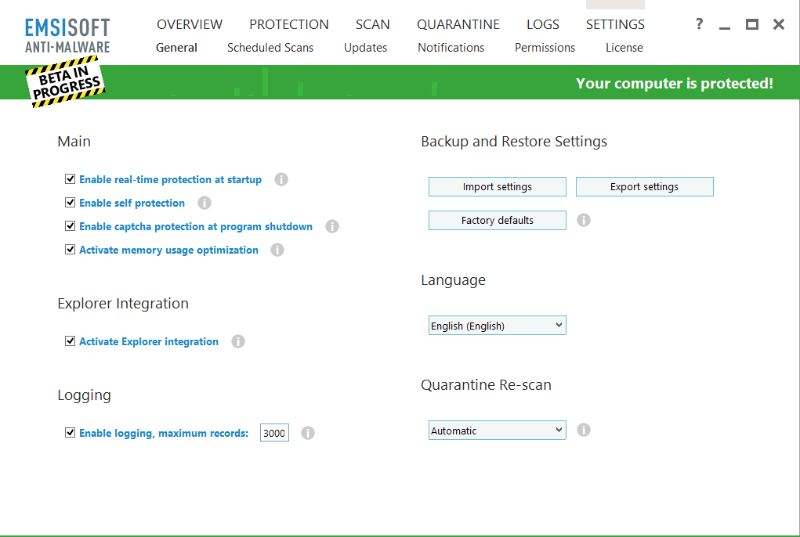Open the QUARANTINE menu section
800x537 pixels.
point(458,24)
